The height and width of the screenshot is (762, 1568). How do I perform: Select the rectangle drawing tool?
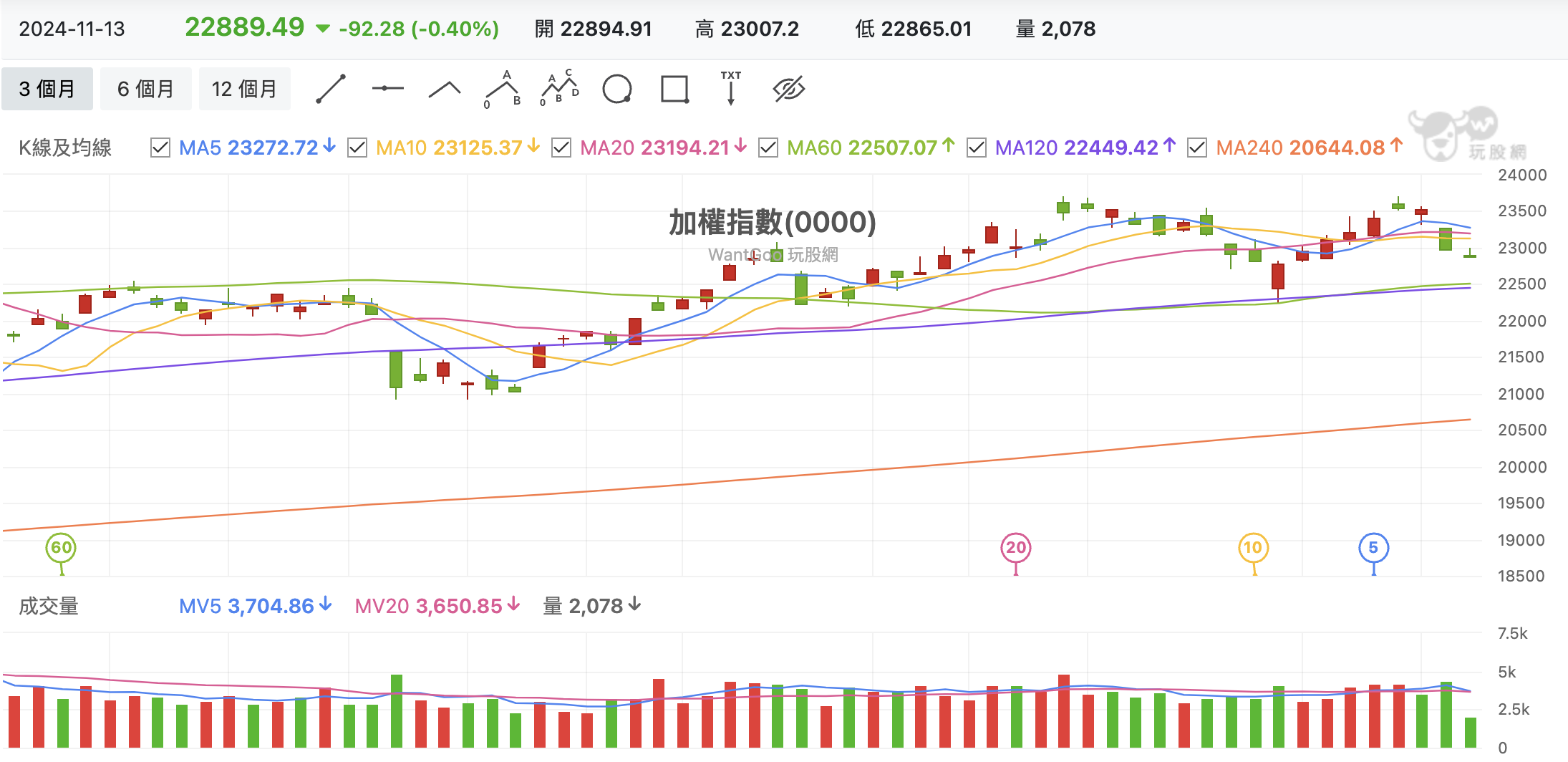point(674,89)
